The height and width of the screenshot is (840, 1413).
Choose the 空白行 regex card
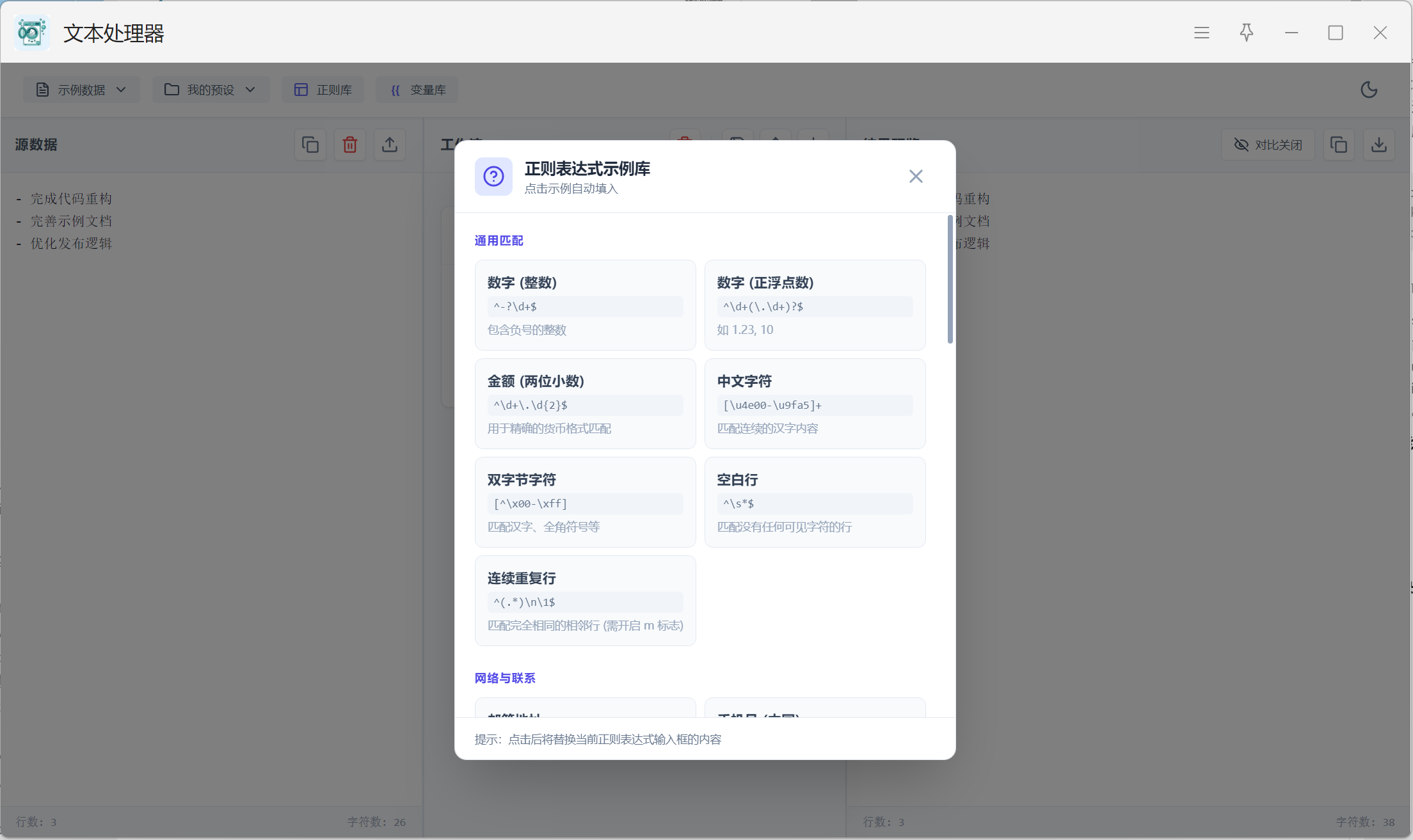point(815,502)
